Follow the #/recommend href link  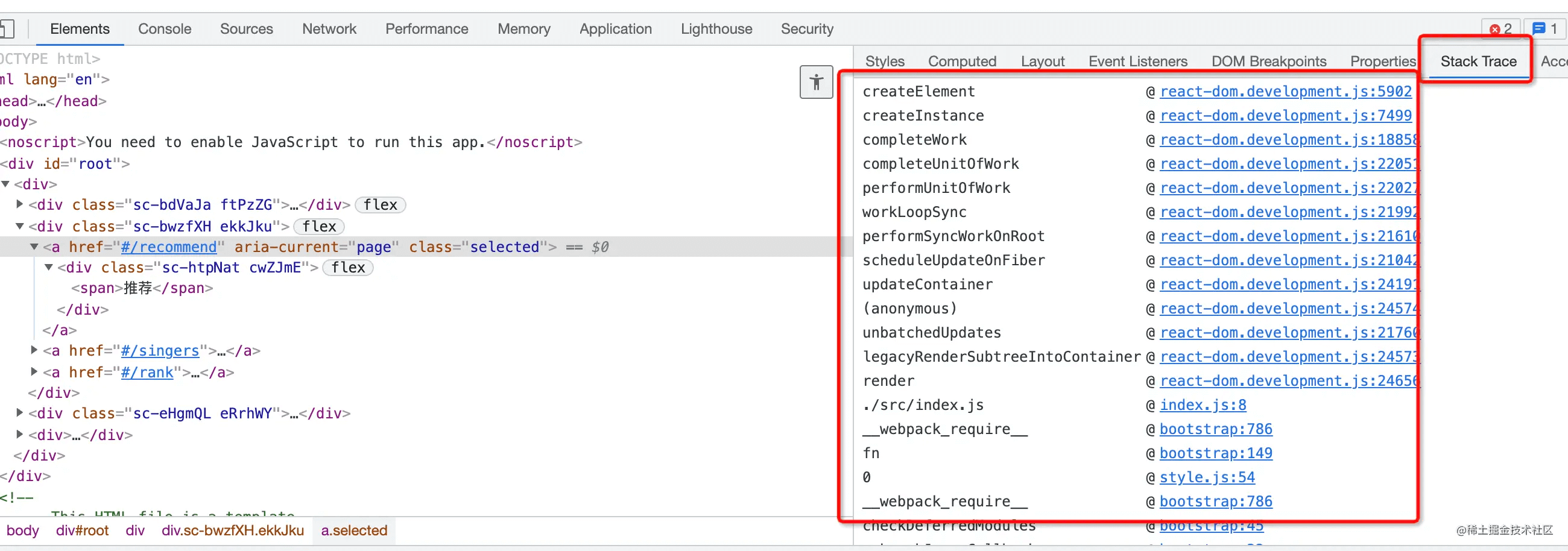click(x=169, y=247)
